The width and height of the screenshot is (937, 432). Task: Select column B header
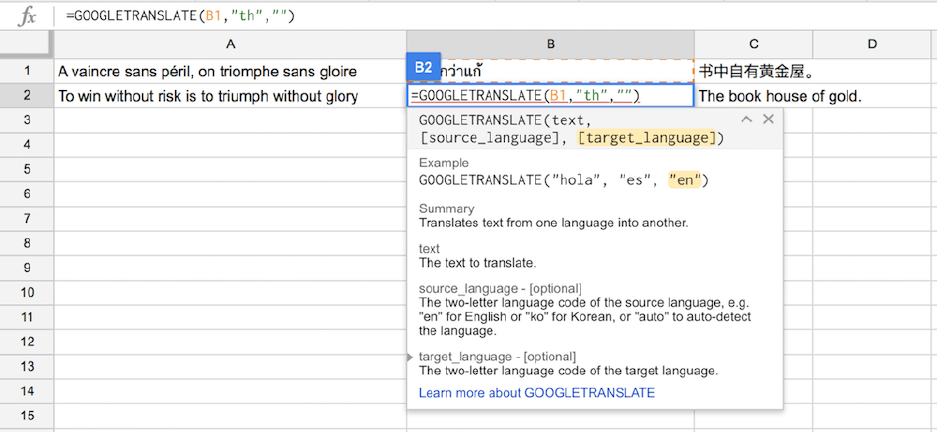pos(550,44)
